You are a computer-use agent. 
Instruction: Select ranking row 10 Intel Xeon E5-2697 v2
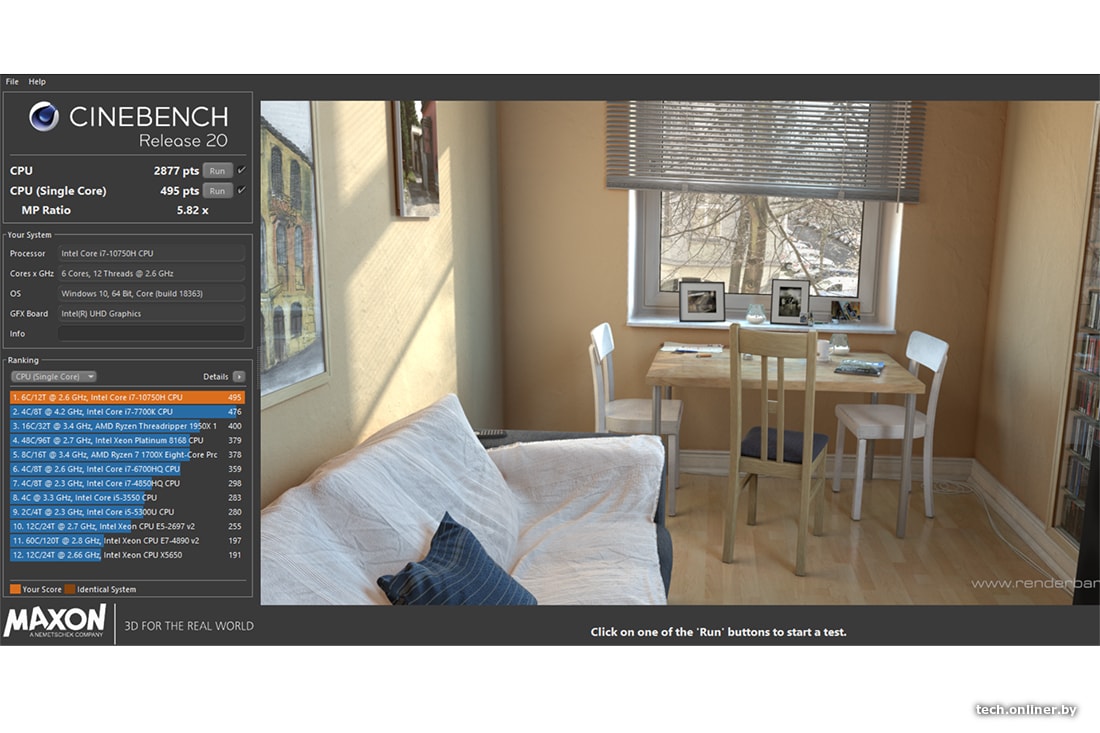[x=127, y=526]
